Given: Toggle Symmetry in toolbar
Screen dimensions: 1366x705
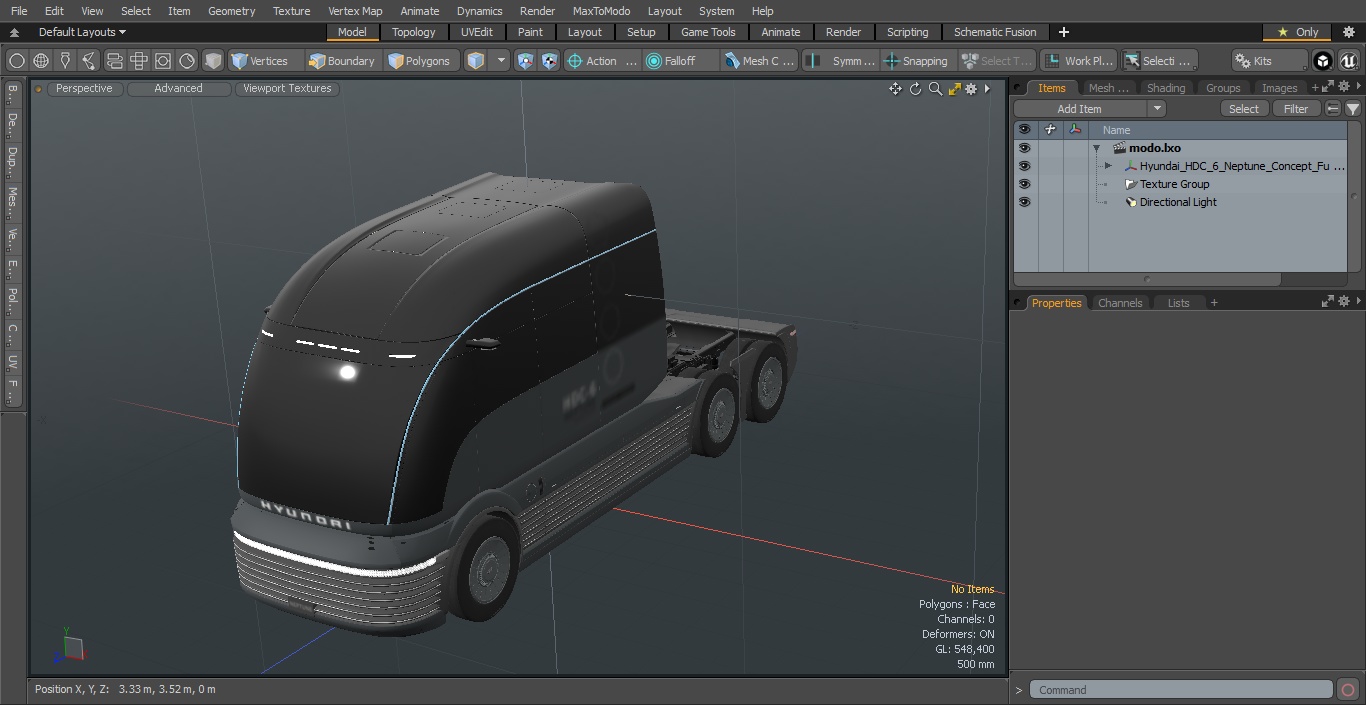Looking at the screenshot, I should click(x=841, y=61).
